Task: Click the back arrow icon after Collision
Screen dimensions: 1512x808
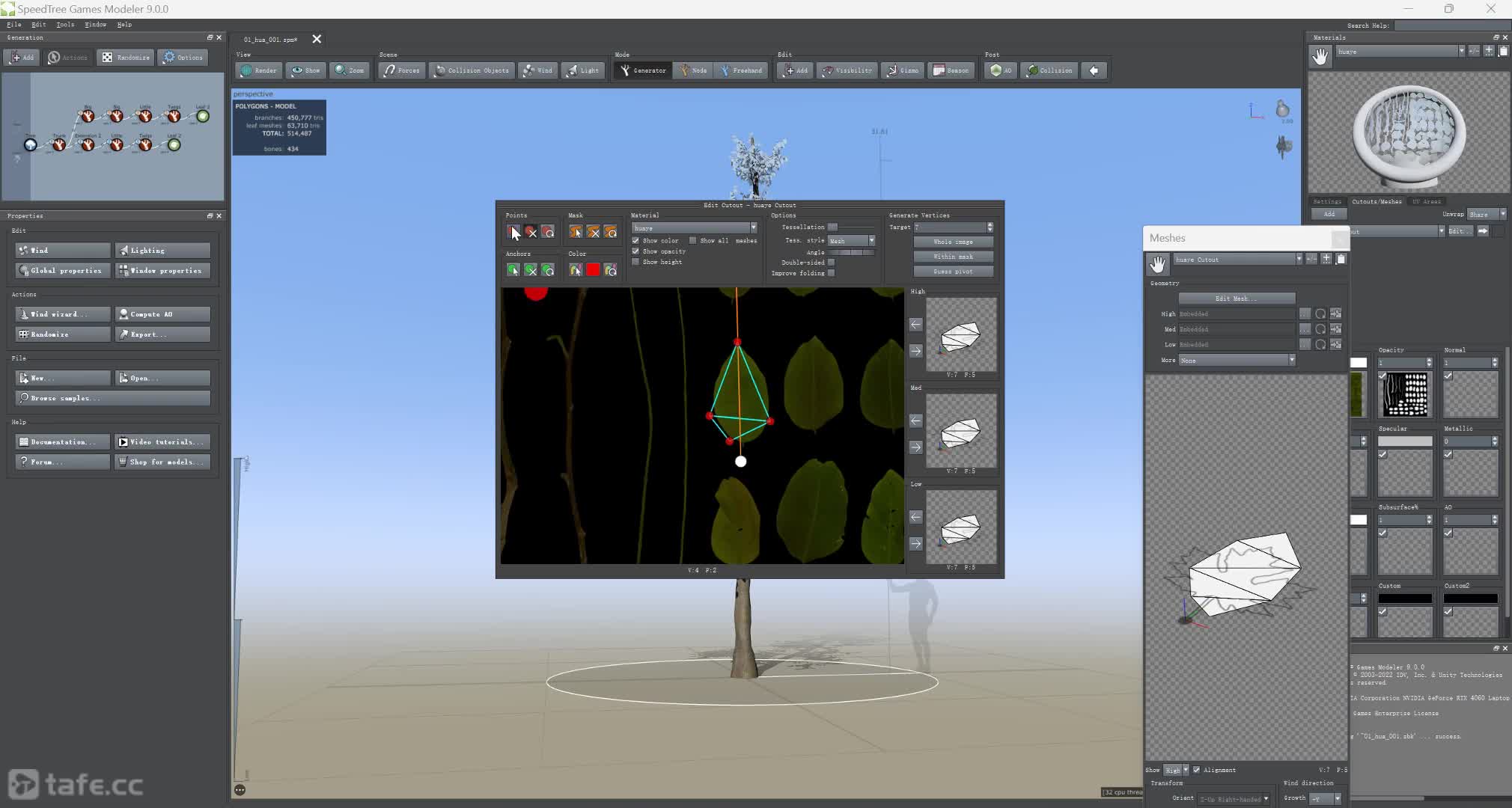Action: [x=1094, y=70]
